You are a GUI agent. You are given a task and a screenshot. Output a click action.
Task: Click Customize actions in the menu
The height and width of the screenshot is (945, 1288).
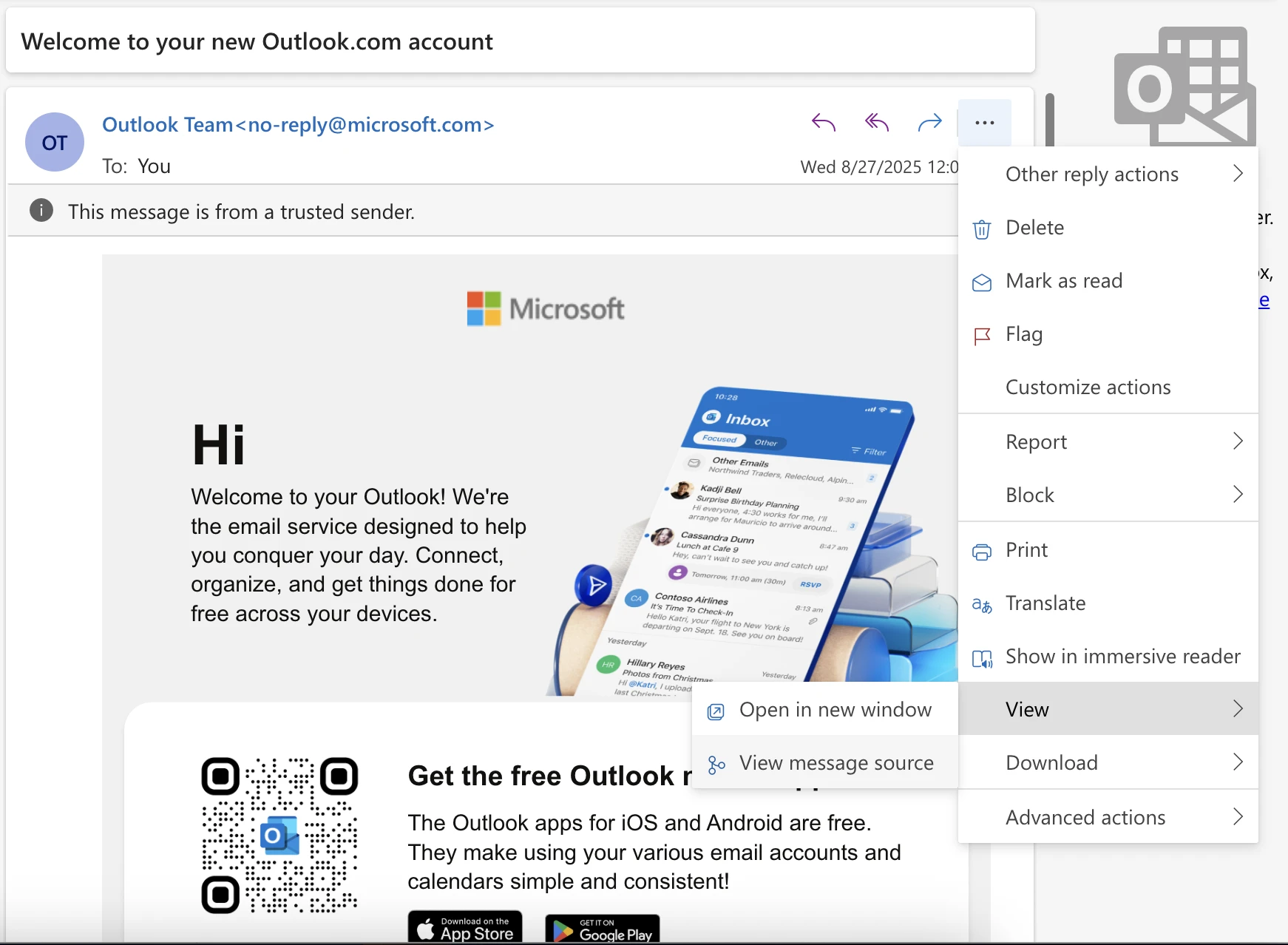[1088, 387]
